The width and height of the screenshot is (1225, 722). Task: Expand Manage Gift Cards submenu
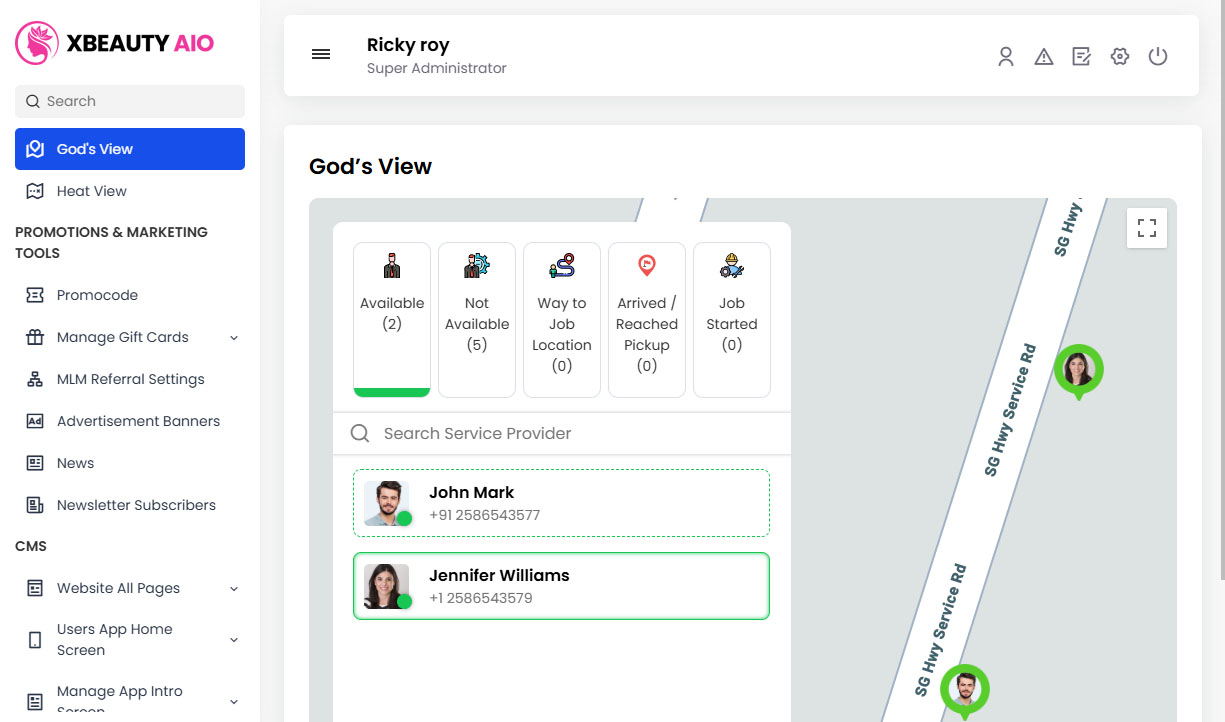coord(130,337)
